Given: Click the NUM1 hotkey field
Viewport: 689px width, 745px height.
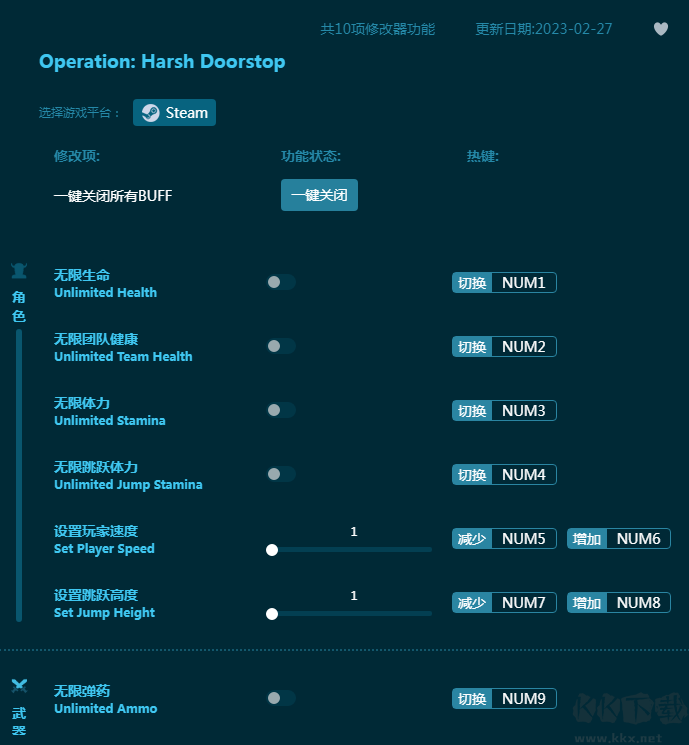Looking at the screenshot, I should tap(523, 283).
